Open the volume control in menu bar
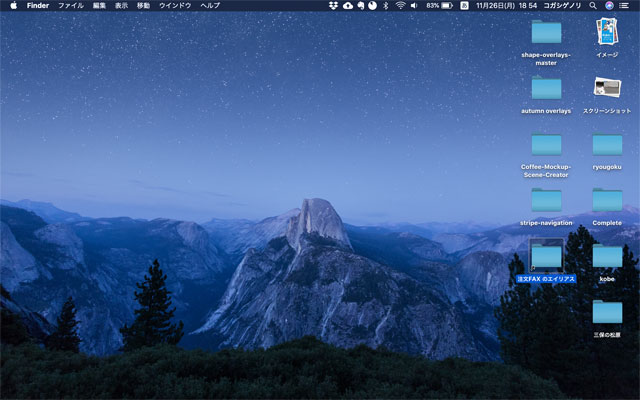Image resolution: width=640 pixels, height=400 pixels. (414, 6)
